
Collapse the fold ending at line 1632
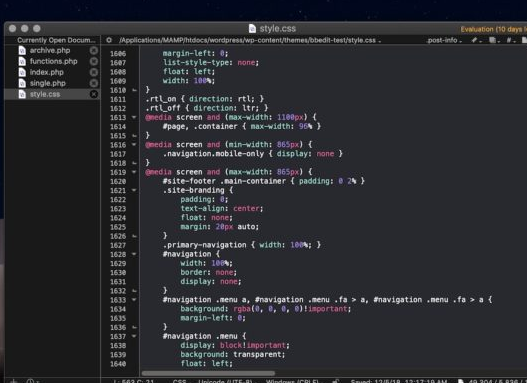[134, 291]
